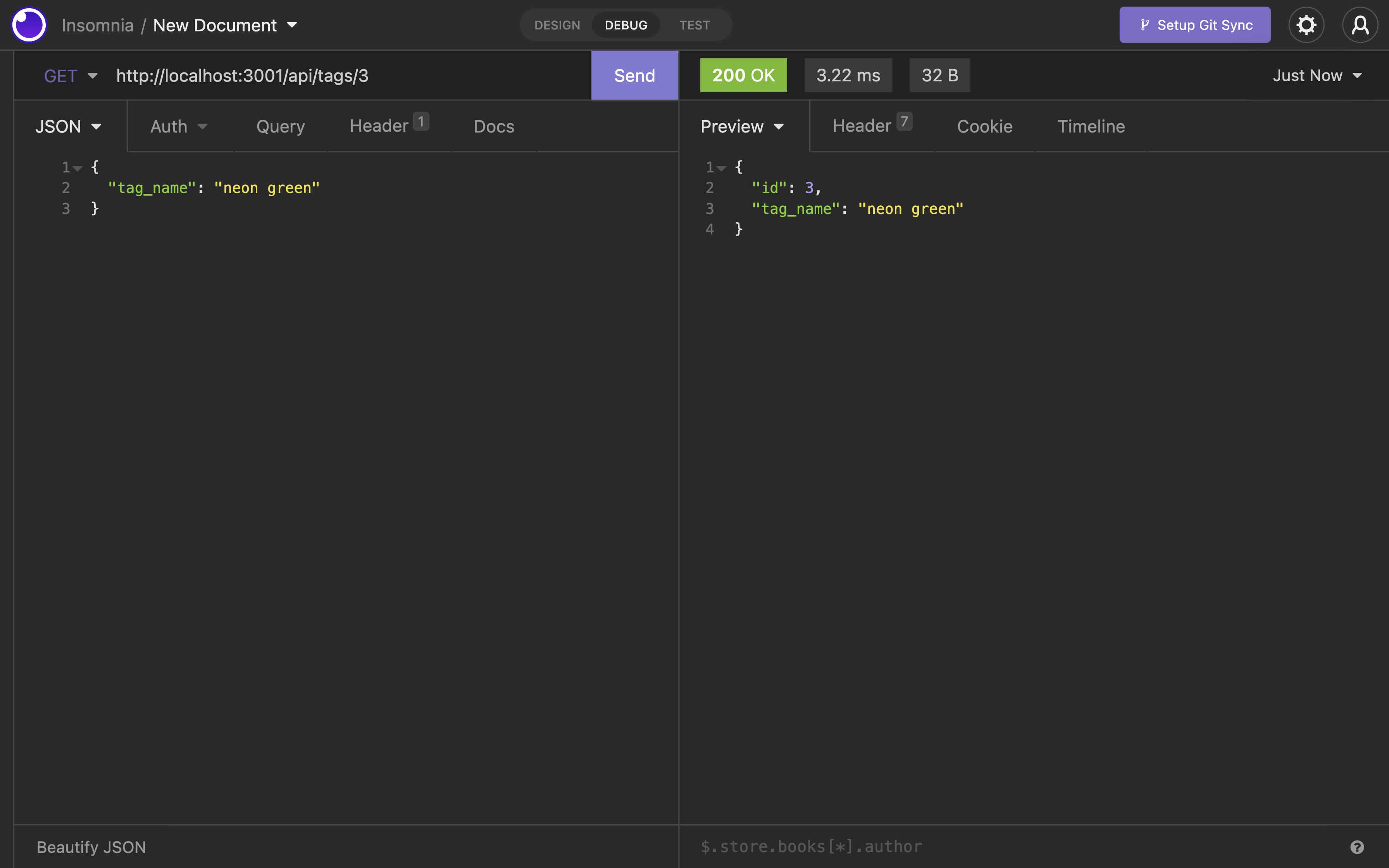Switch to DESIGN mode

(557, 25)
